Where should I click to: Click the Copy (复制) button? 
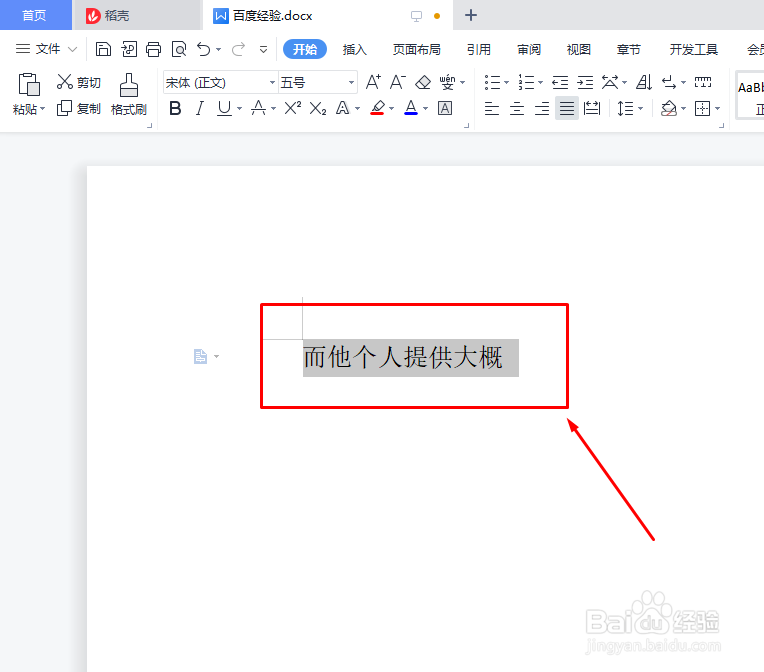(78, 108)
